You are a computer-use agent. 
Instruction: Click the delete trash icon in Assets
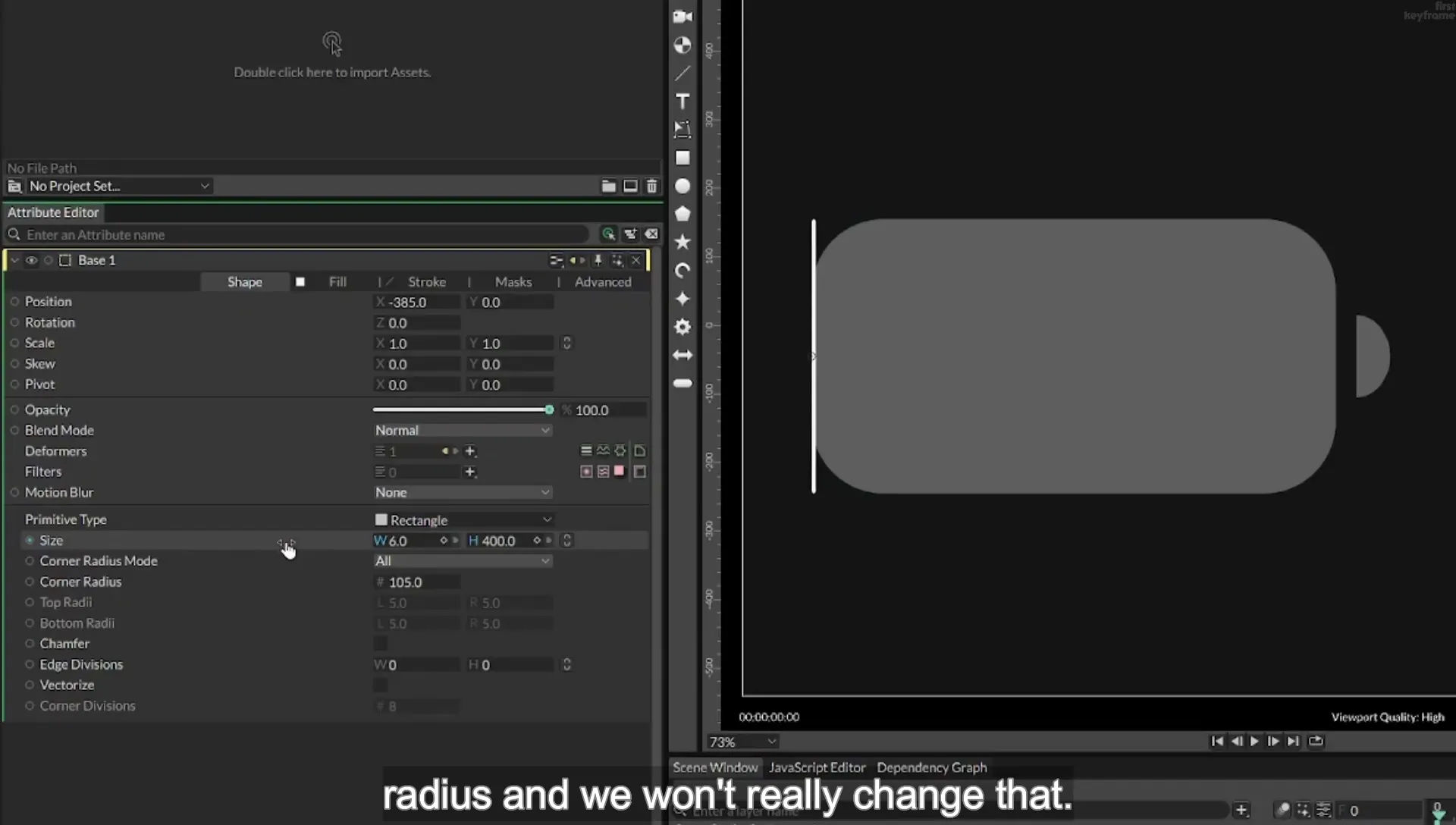click(x=651, y=186)
